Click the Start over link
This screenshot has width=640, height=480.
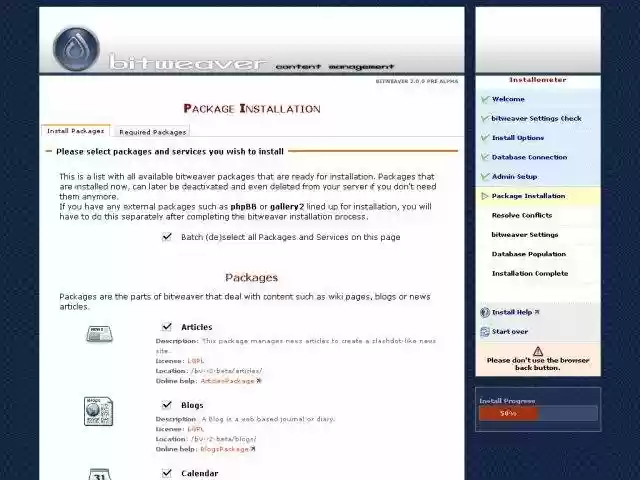(510, 332)
